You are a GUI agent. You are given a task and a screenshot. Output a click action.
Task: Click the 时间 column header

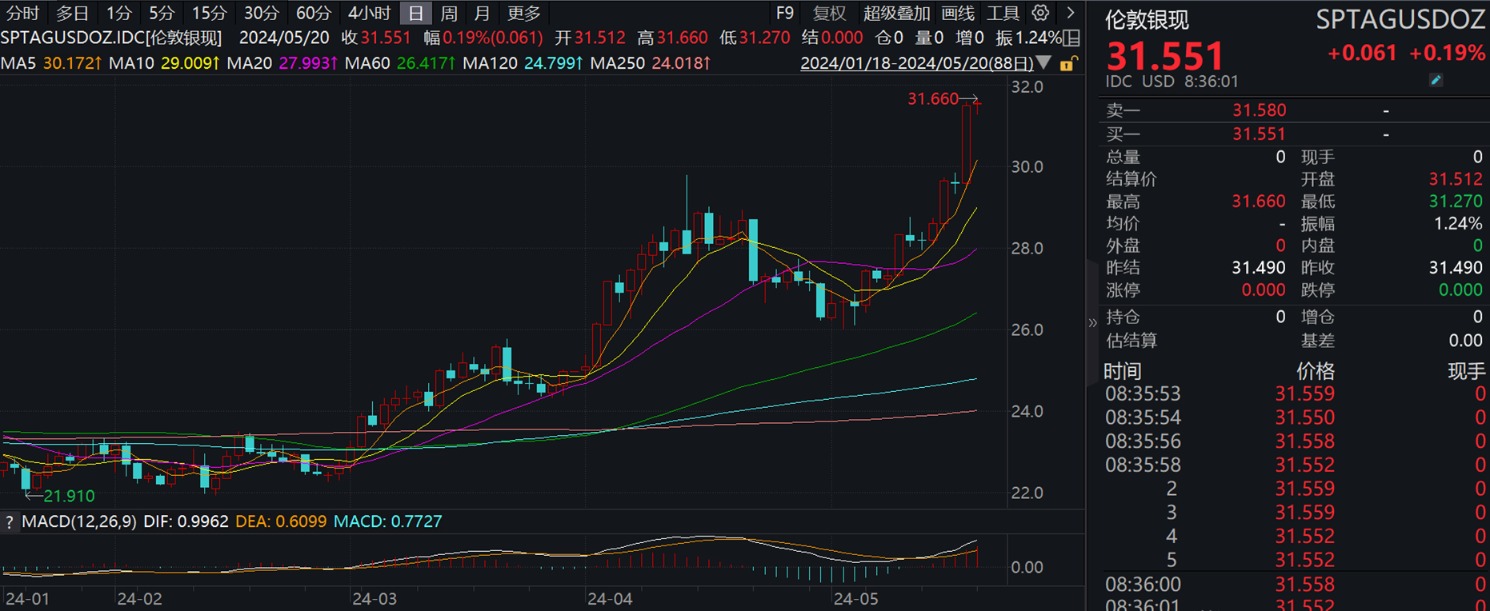1122,371
